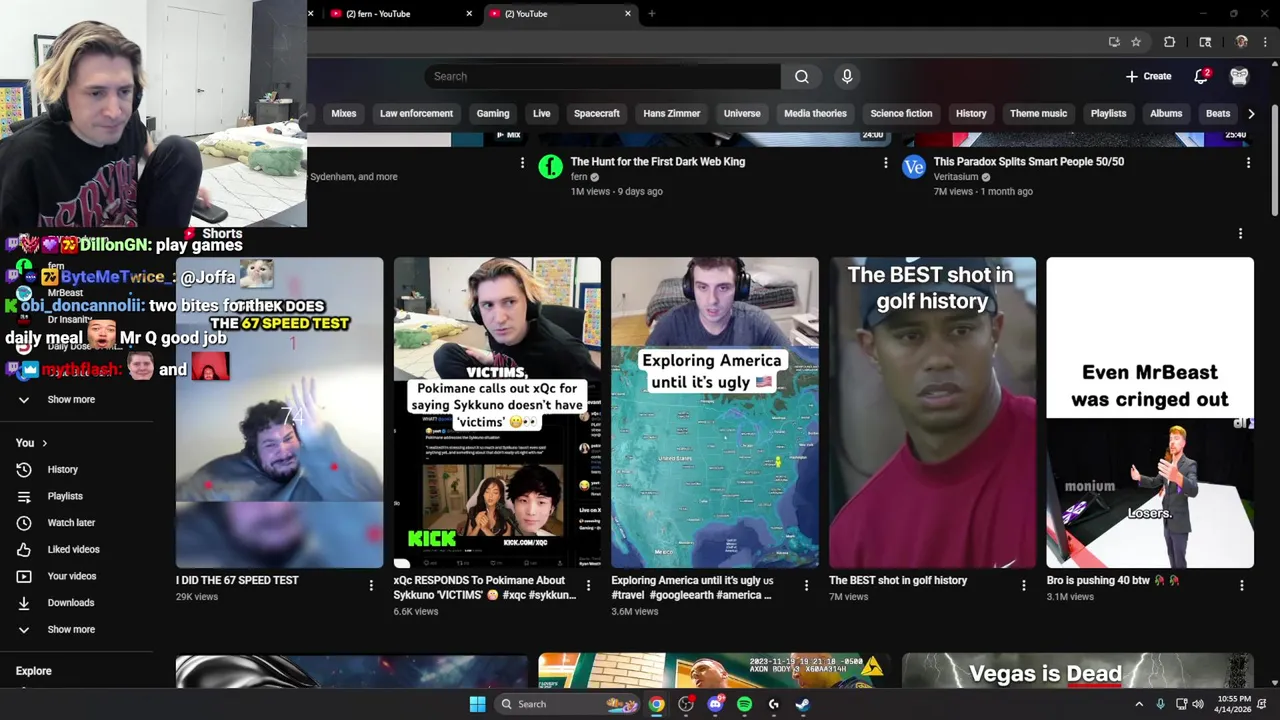Click the install app icon in address bar
This screenshot has height=720, width=1280.
click(x=1114, y=42)
